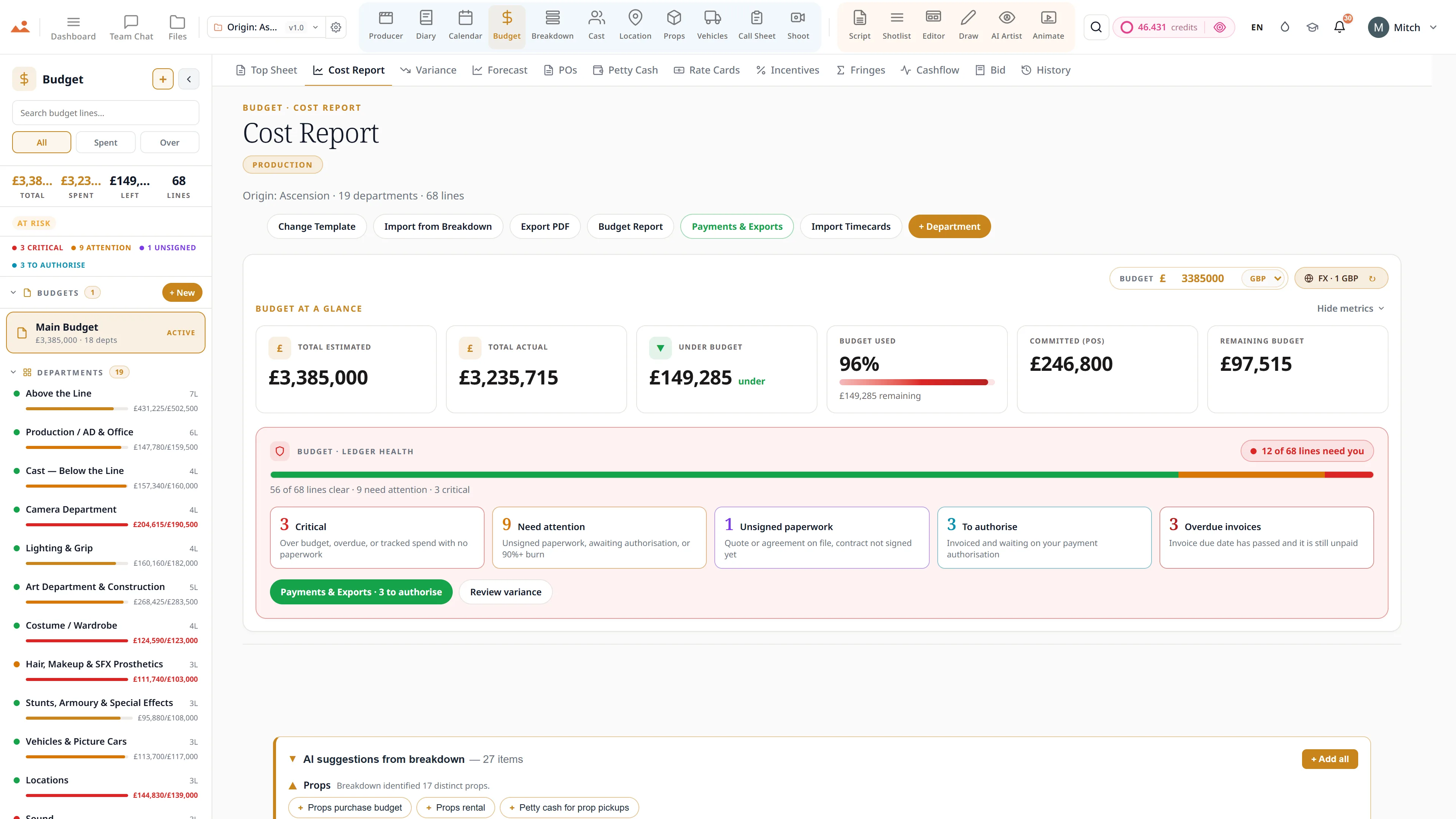1456x819 pixels.
Task: Open the Editor tool
Action: (x=933, y=26)
